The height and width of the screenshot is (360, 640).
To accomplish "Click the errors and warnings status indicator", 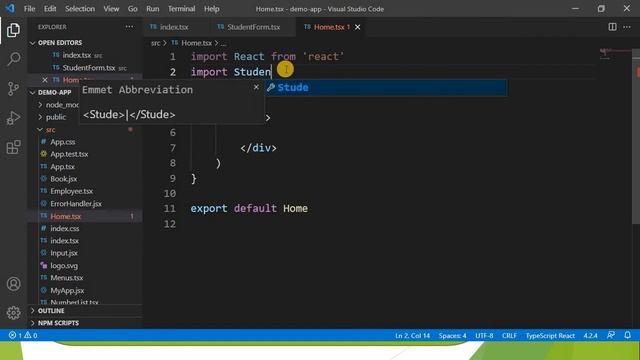I will (x=23, y=336).
